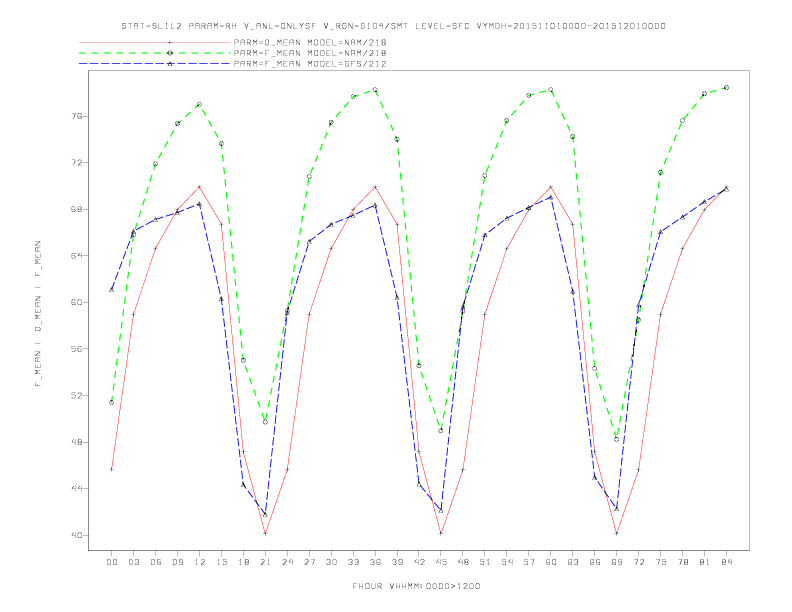Click x-axis forecast hour 09
This screenshot has height=612, width=792.
pos(177,562)
